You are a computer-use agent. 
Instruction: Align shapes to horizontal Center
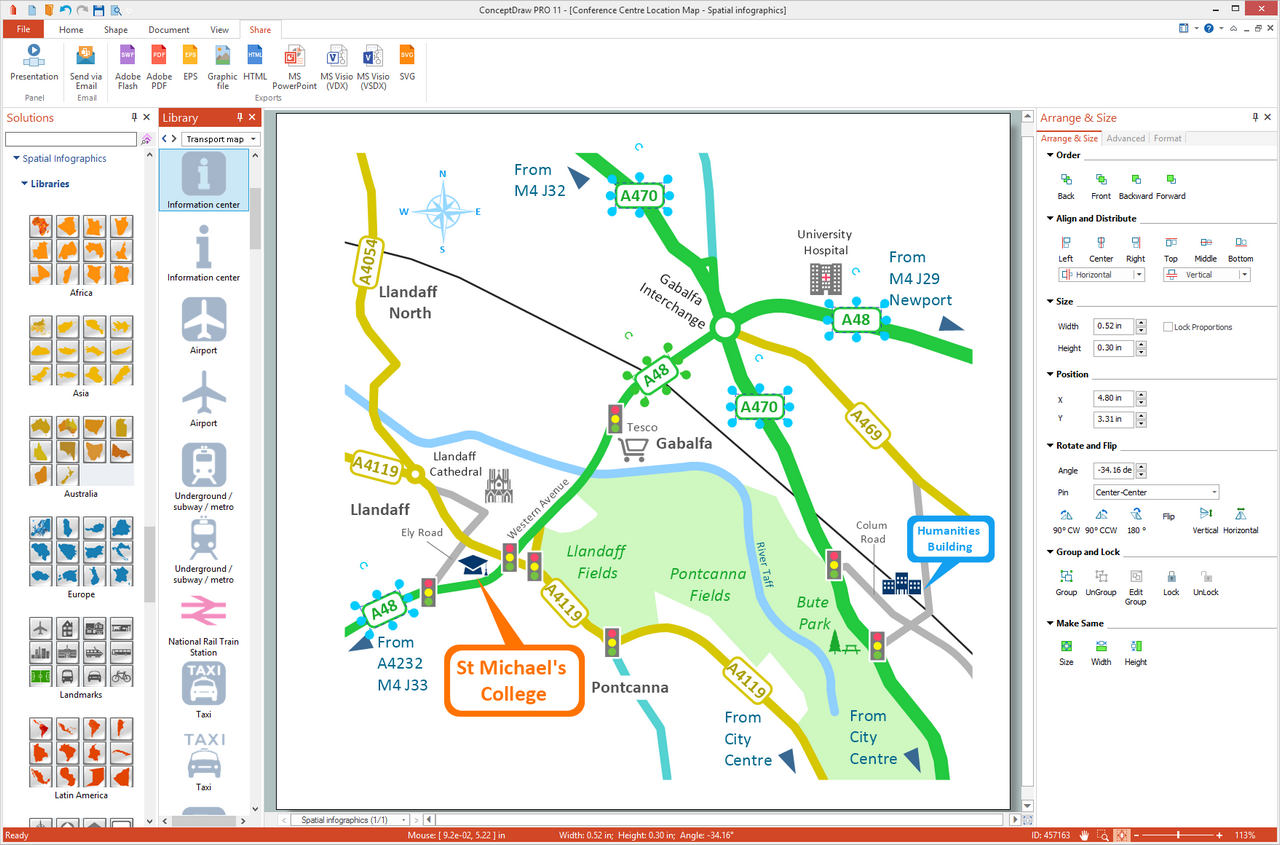pos(1101,249)
